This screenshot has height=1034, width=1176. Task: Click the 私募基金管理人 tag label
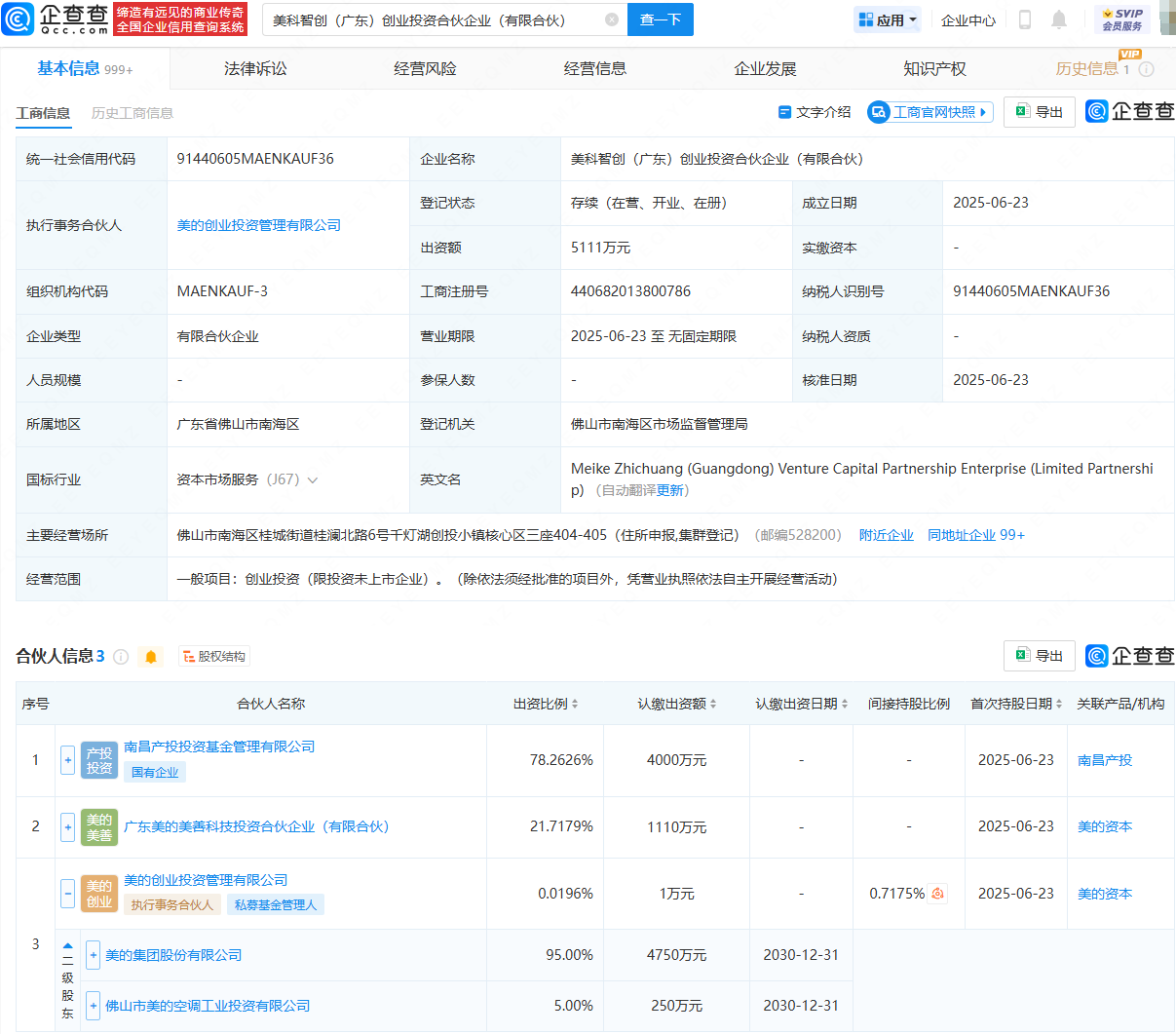coord(276,905)
